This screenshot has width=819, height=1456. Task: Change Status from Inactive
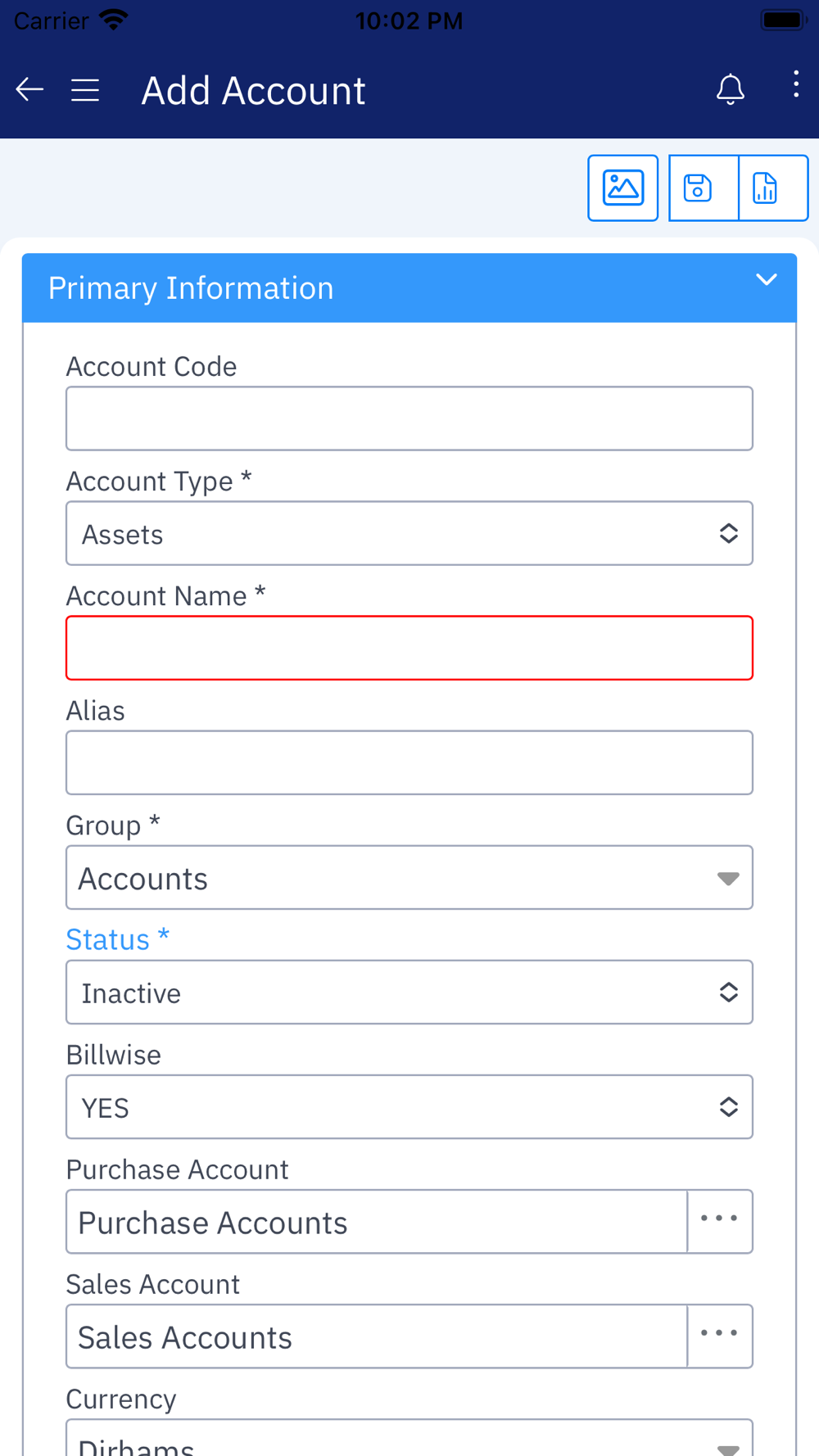click(x=409, y=992)
